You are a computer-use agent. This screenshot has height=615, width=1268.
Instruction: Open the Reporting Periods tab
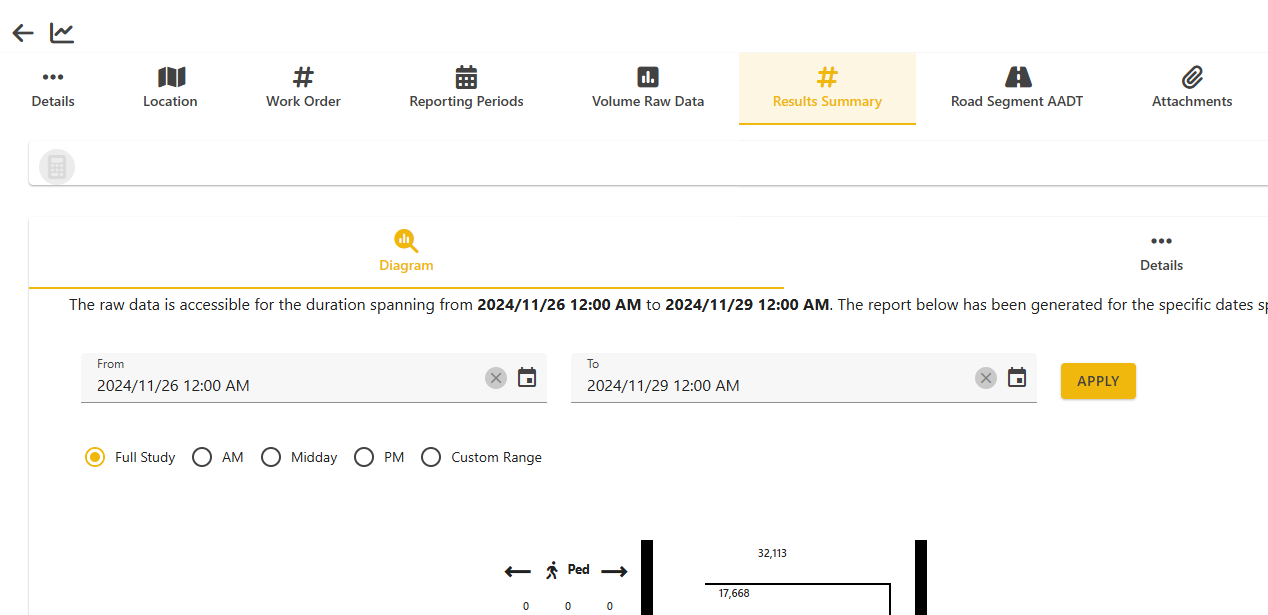tap(466, 88)
